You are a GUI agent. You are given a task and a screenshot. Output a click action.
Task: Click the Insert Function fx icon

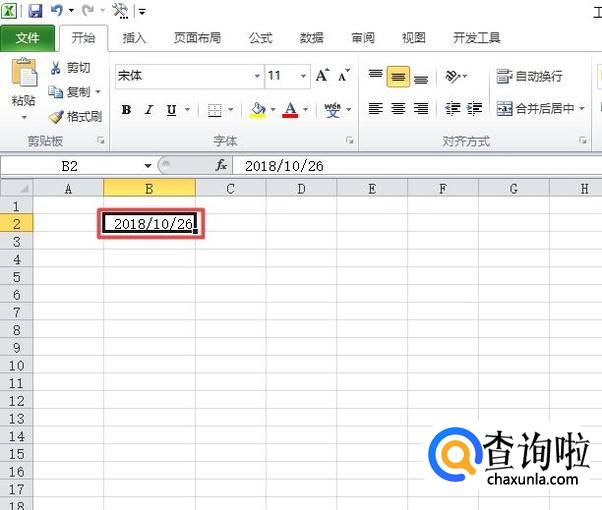coord(222,166)
